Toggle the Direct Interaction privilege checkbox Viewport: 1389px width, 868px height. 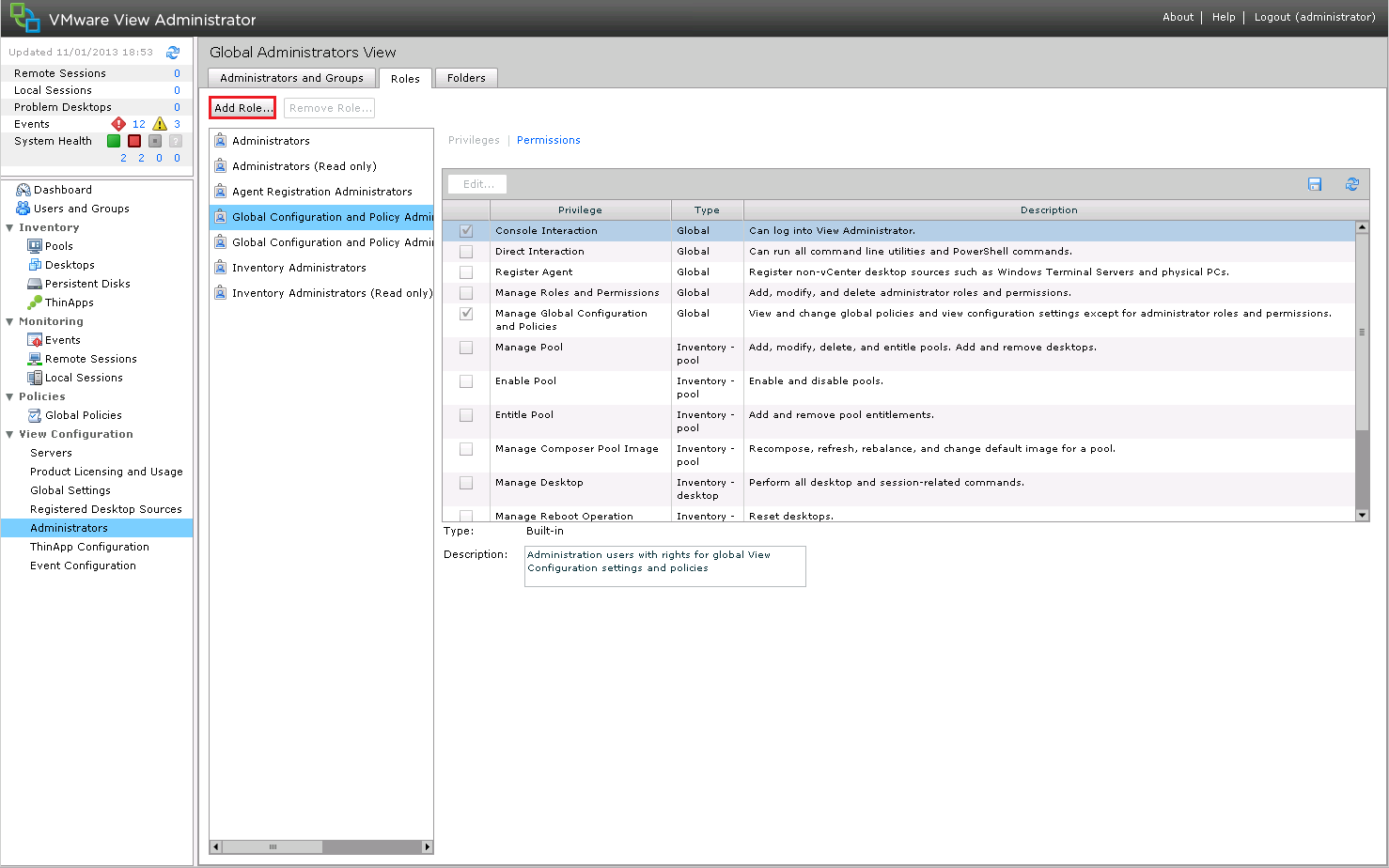click(x=466, y=252)
